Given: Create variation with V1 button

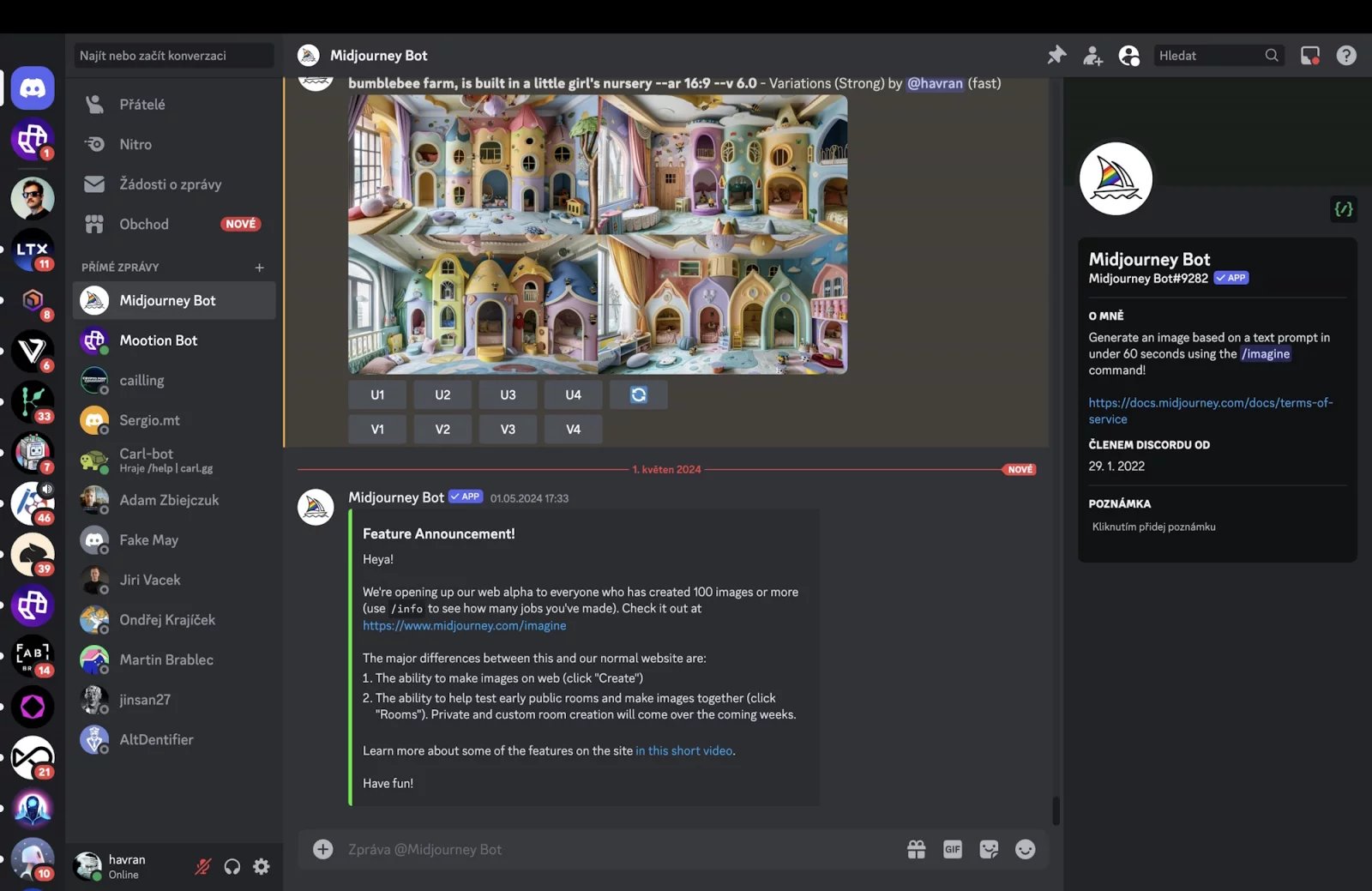Looking at the screenshot, I should pyautogui.click(x=377, y=430).
